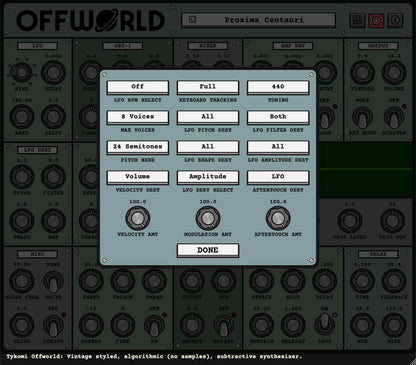Open Max Voices dropdown showing 8 Voices
This screenshot has width=416, height=365.
coord(138,117)
